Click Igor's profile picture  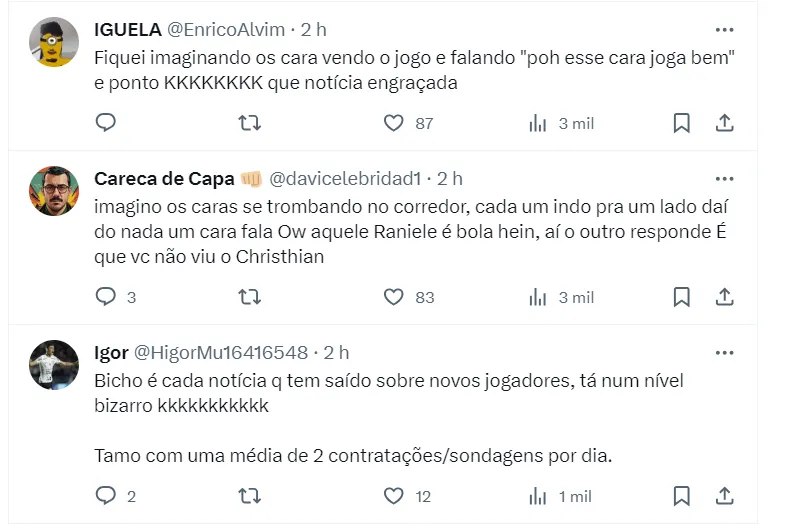54,365
